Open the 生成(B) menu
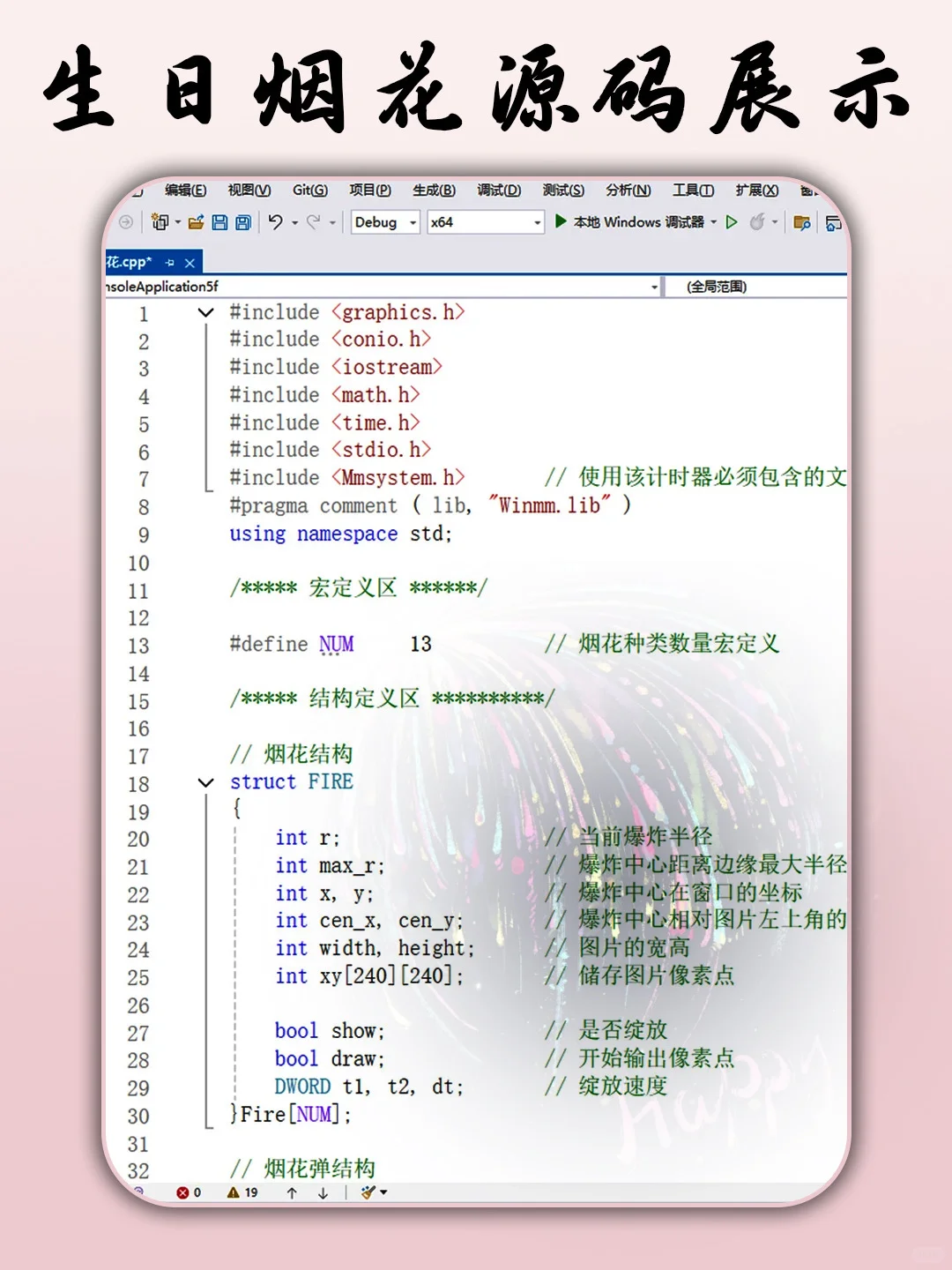The height and width of the screenshot is (1270, 952). pyautogui.click(x=435, y=190)
